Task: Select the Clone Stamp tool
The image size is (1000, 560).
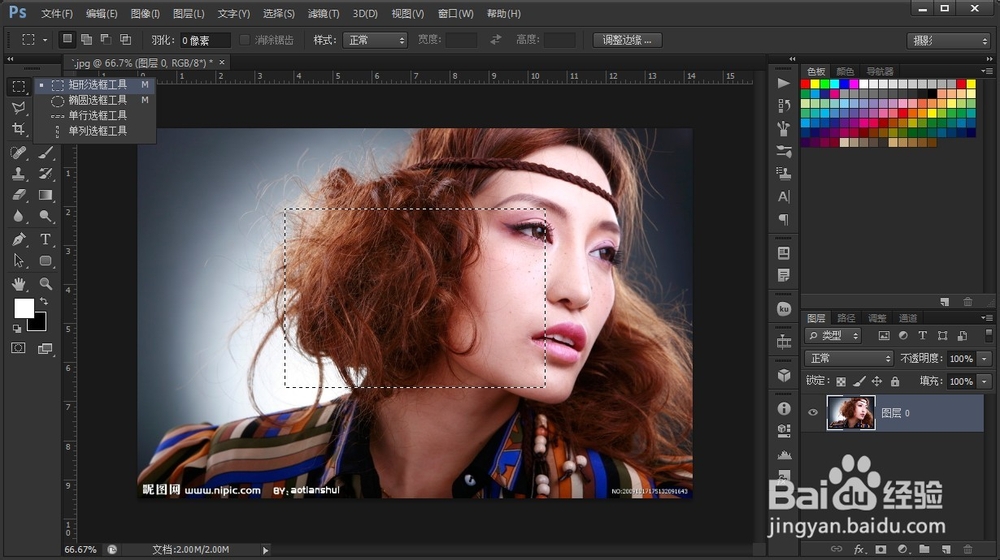Action: click(18, 174)
